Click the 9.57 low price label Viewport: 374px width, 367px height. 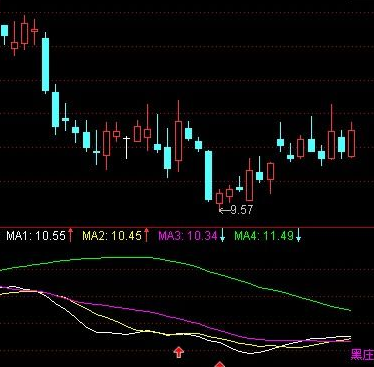[x=242, y=210]
